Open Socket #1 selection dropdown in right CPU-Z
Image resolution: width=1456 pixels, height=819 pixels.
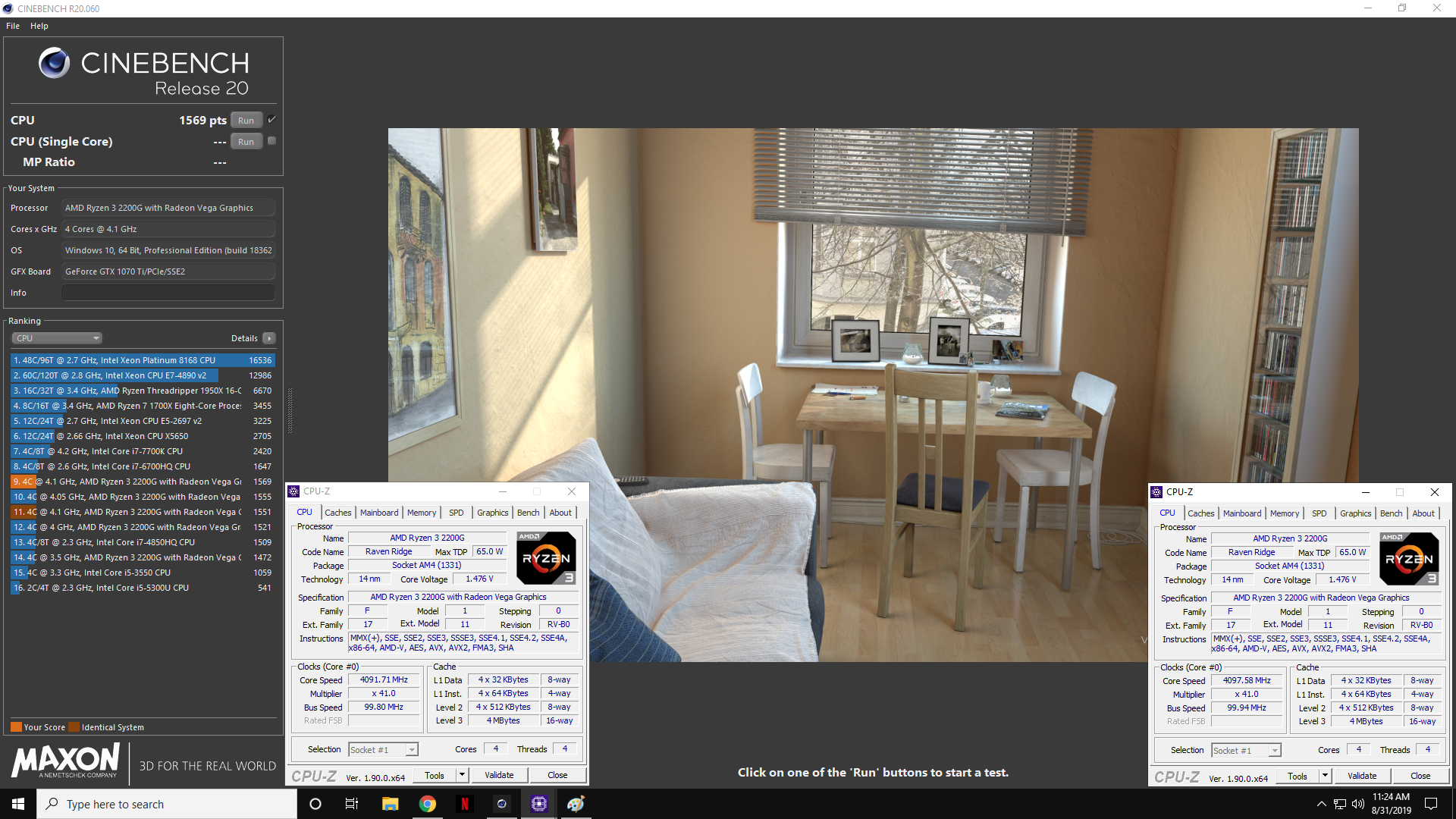point(1246,751)
